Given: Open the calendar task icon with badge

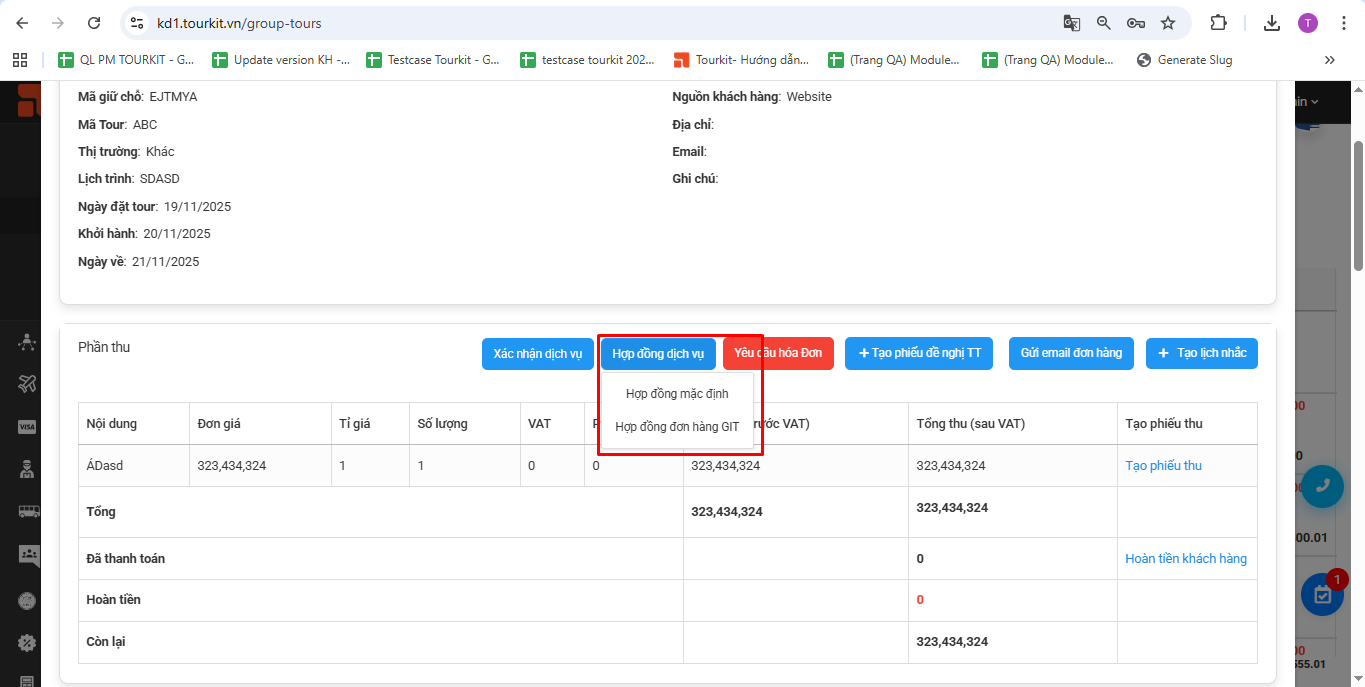Looking at the screenshot, I should 1322,595.
